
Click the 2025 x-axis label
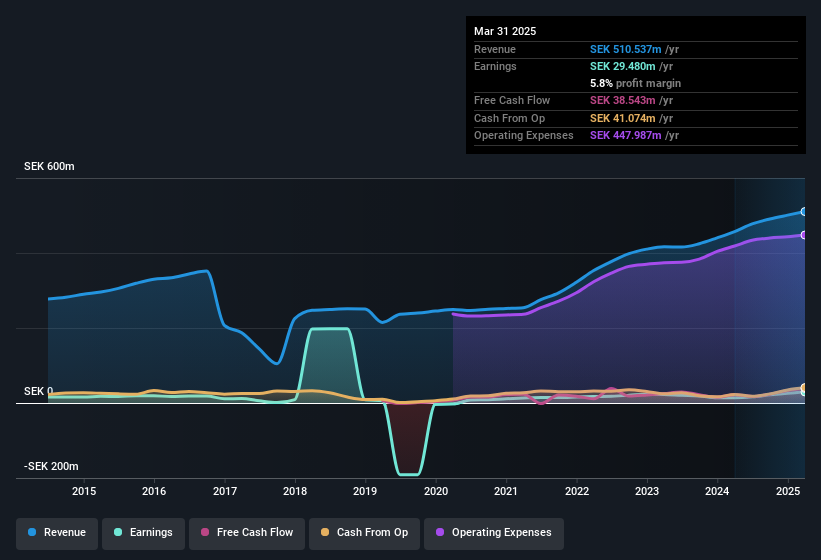tap(787, 491)
